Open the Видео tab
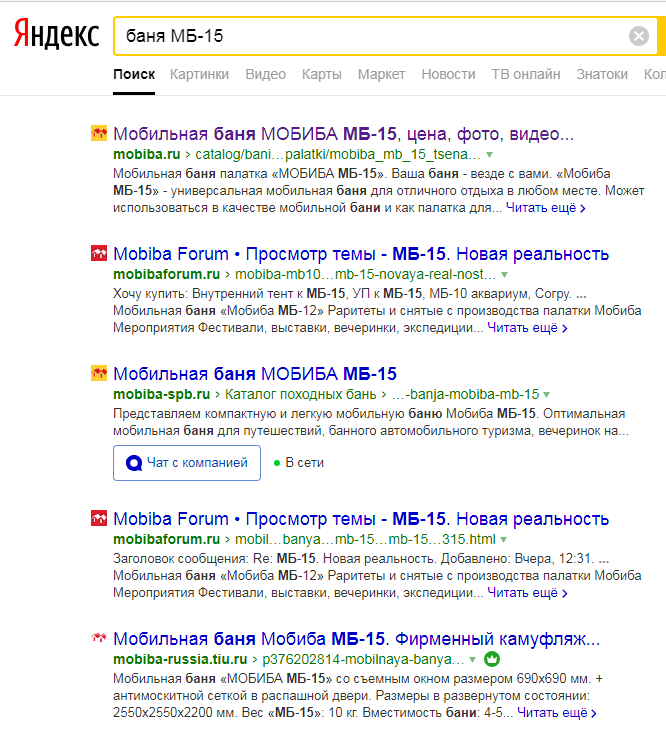This screenshot has height=742, width=666. [265, 74]
